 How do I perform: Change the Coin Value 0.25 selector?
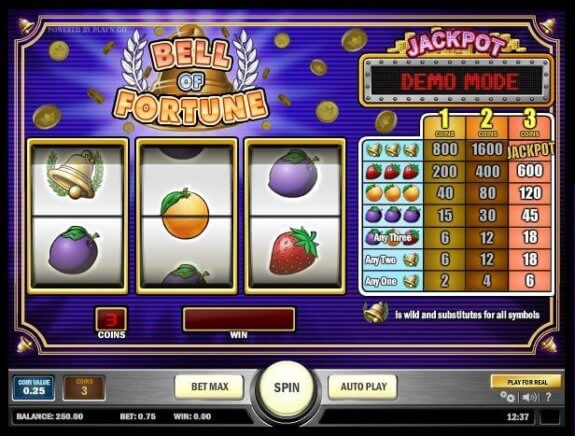click(x=34, y=388)
